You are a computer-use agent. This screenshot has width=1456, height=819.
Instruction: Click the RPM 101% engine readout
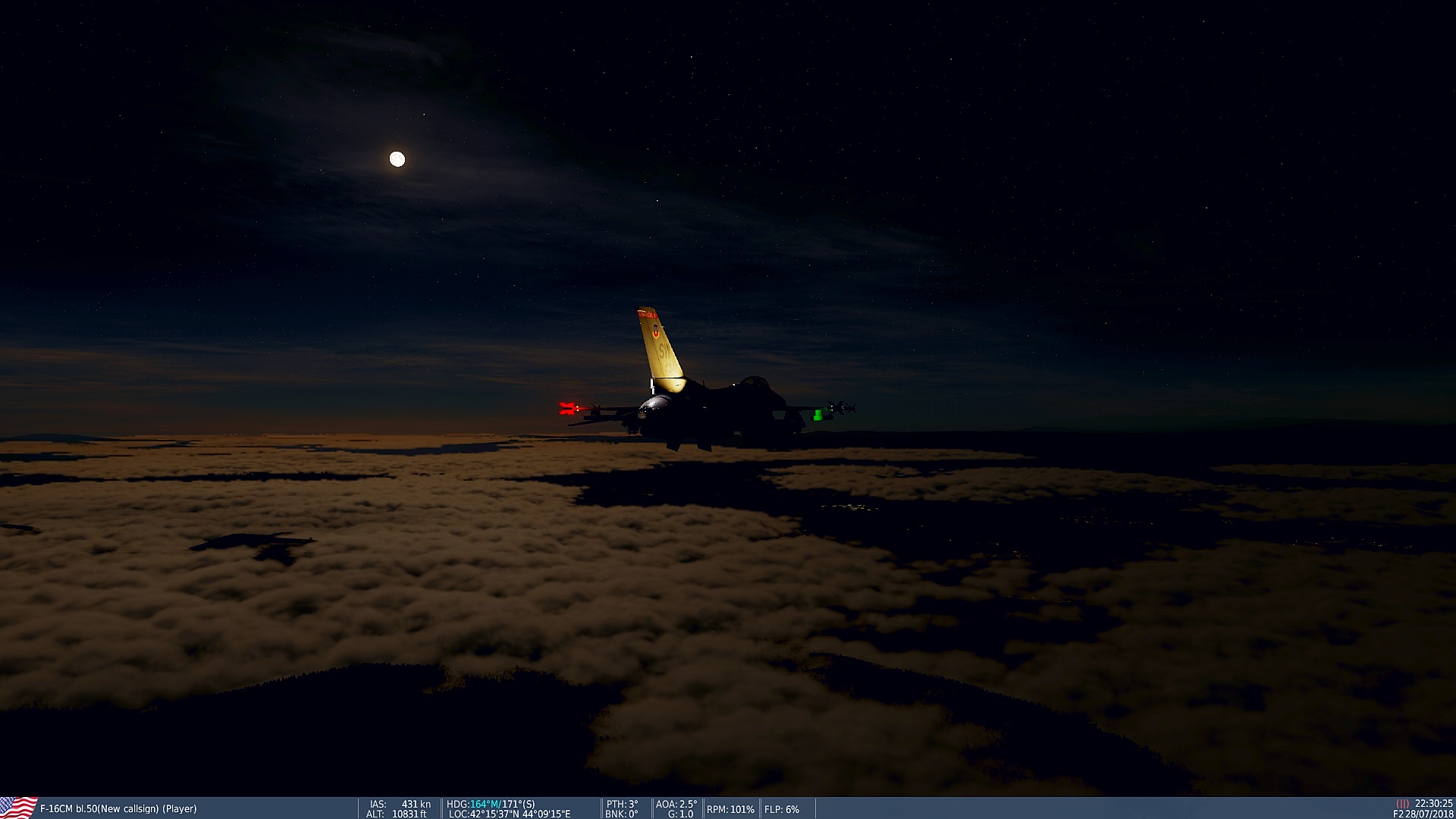tap(730, 809)
